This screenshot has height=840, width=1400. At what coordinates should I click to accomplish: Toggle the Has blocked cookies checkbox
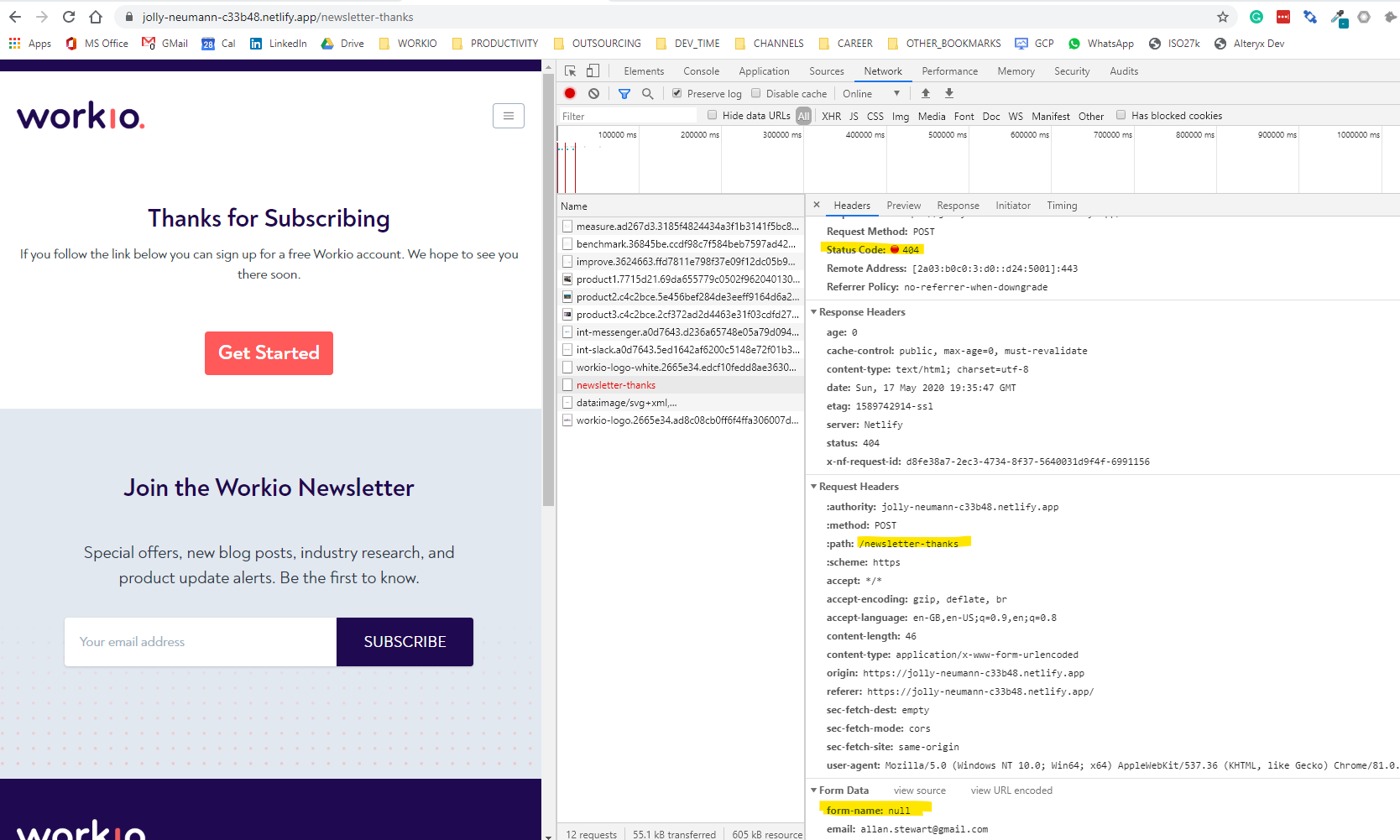coord(1121,115)
